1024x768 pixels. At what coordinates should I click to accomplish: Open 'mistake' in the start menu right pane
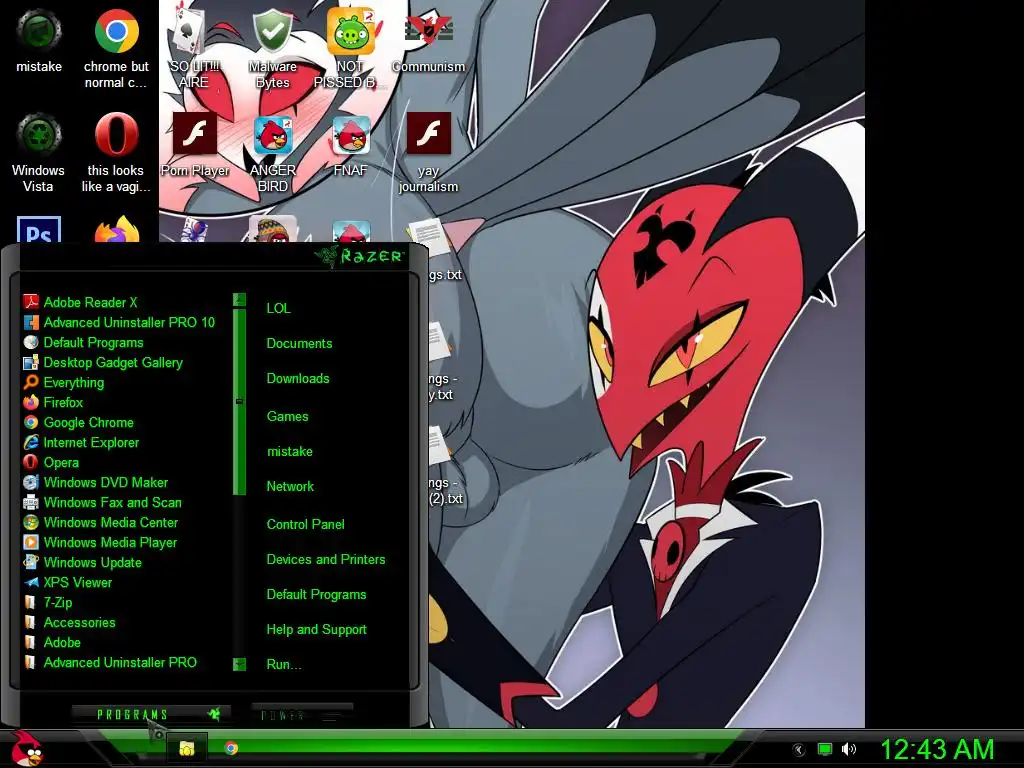point(289,452)
